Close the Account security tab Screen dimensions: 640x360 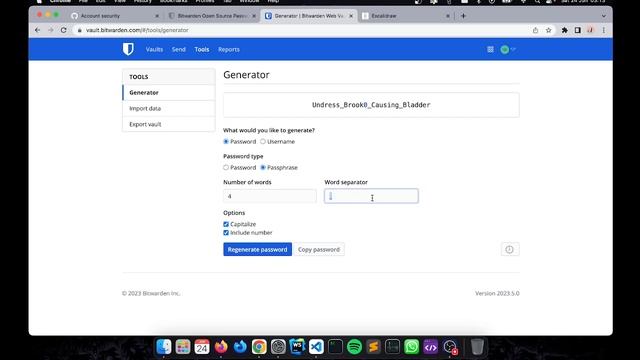[x=157, y=16]
